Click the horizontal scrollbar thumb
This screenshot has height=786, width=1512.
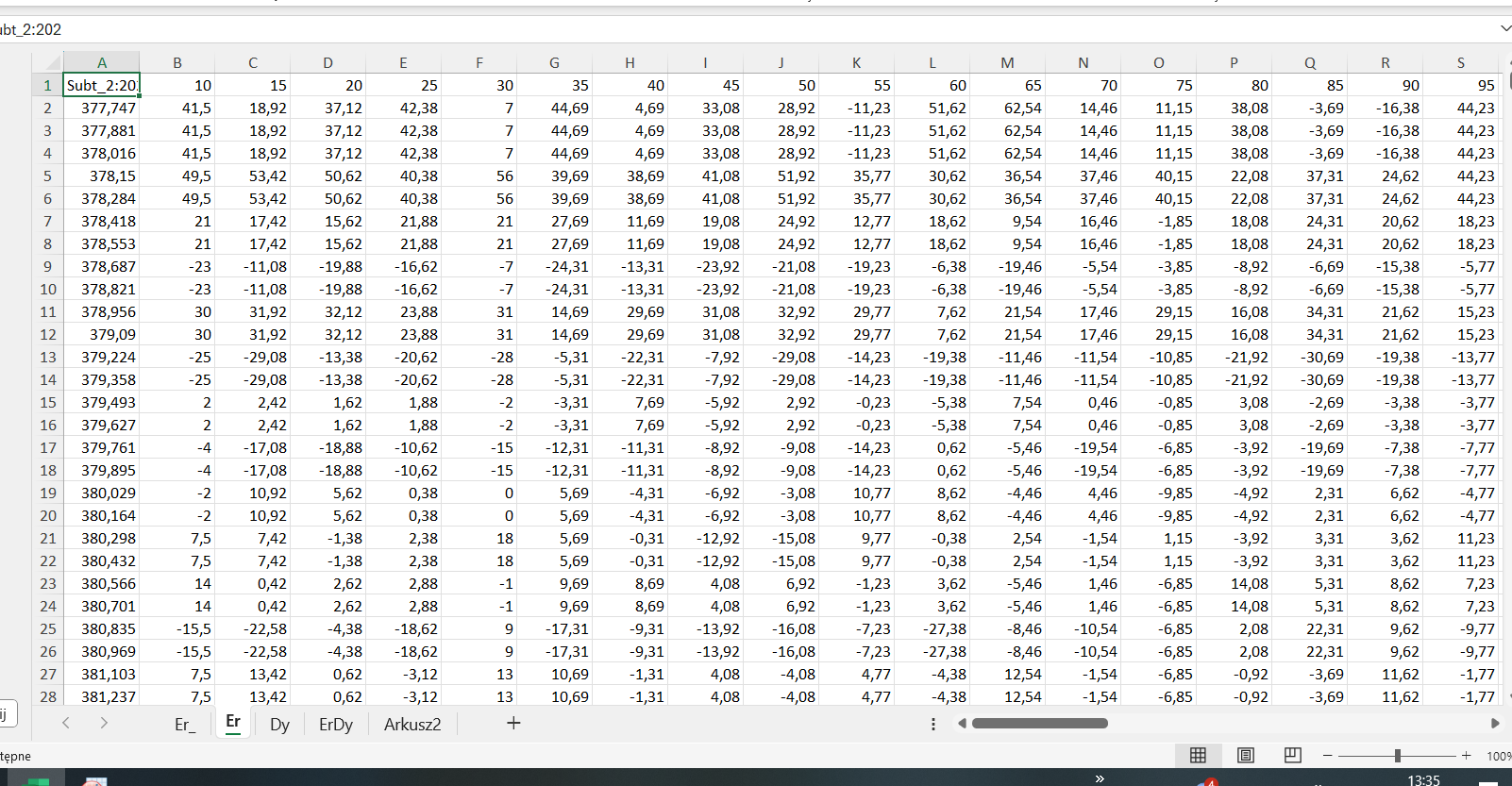1039,724
